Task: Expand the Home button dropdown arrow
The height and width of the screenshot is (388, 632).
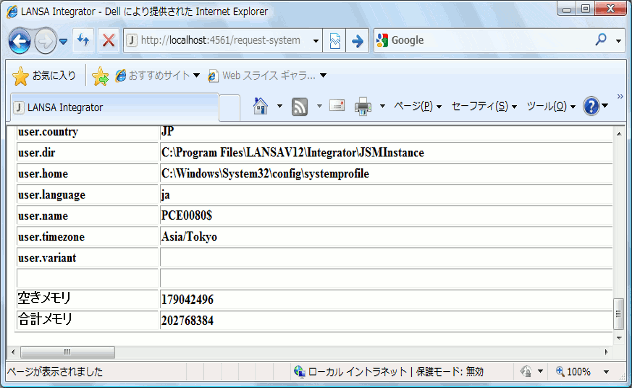Action: 279,106
